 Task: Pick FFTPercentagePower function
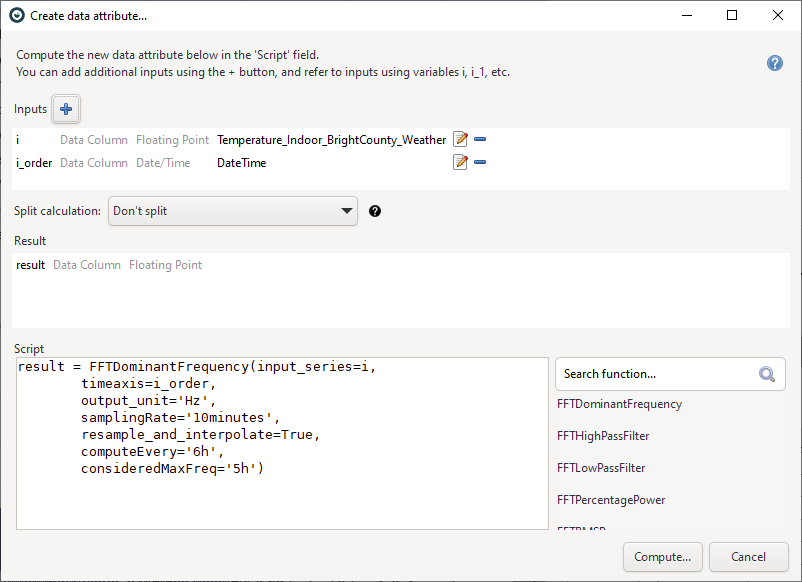[x=611, y=500]
